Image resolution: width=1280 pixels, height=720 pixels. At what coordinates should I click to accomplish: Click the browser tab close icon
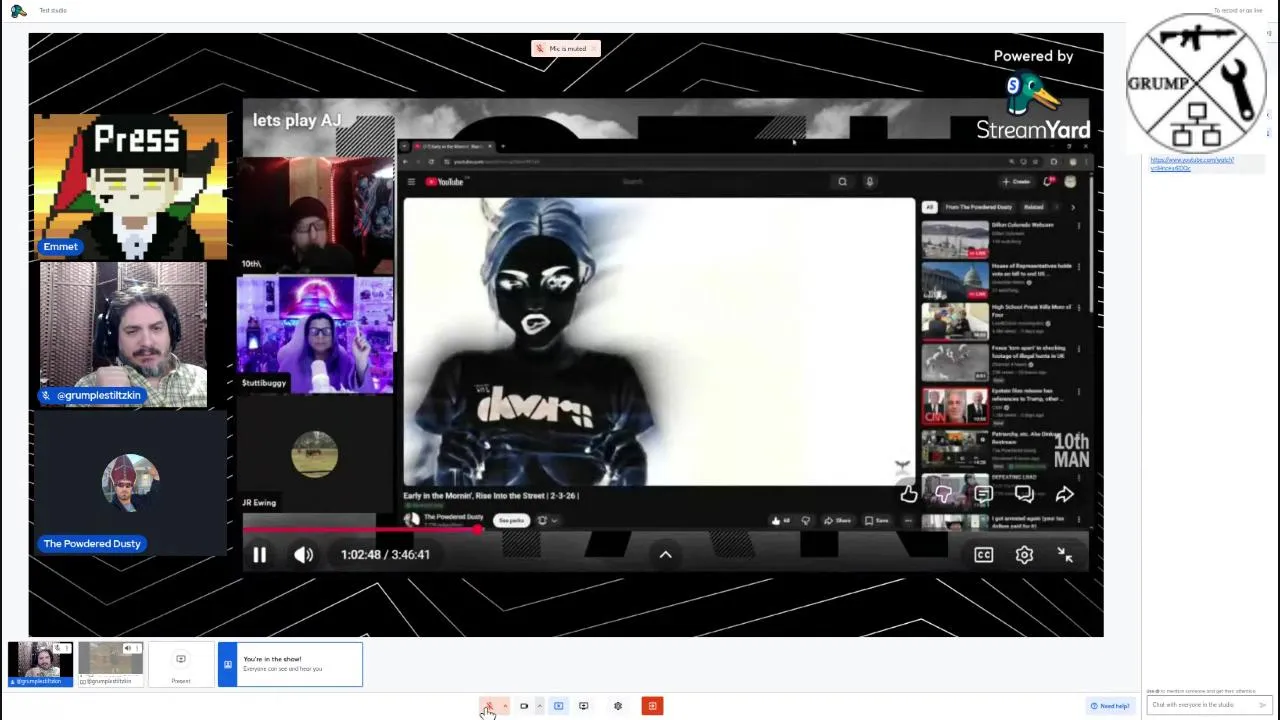(x=489, y=147)
